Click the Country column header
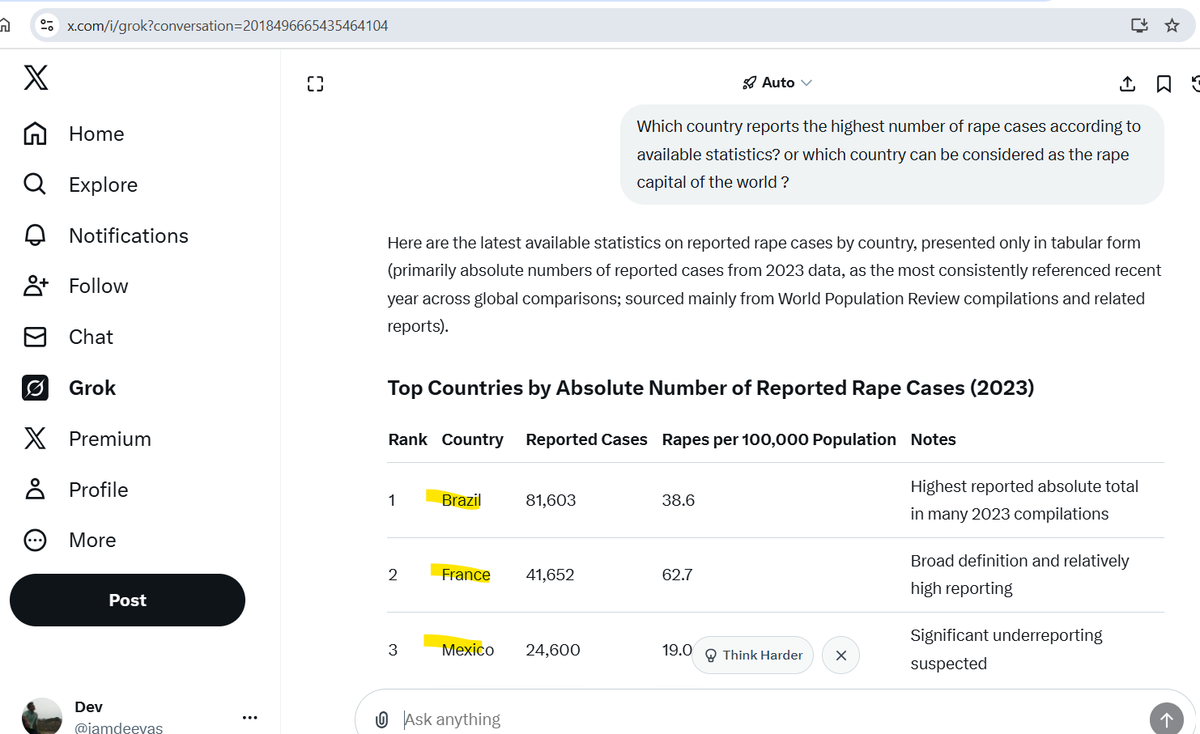Image resolution: width=1200 pixels, height=734 pixels. pos(472,439)
